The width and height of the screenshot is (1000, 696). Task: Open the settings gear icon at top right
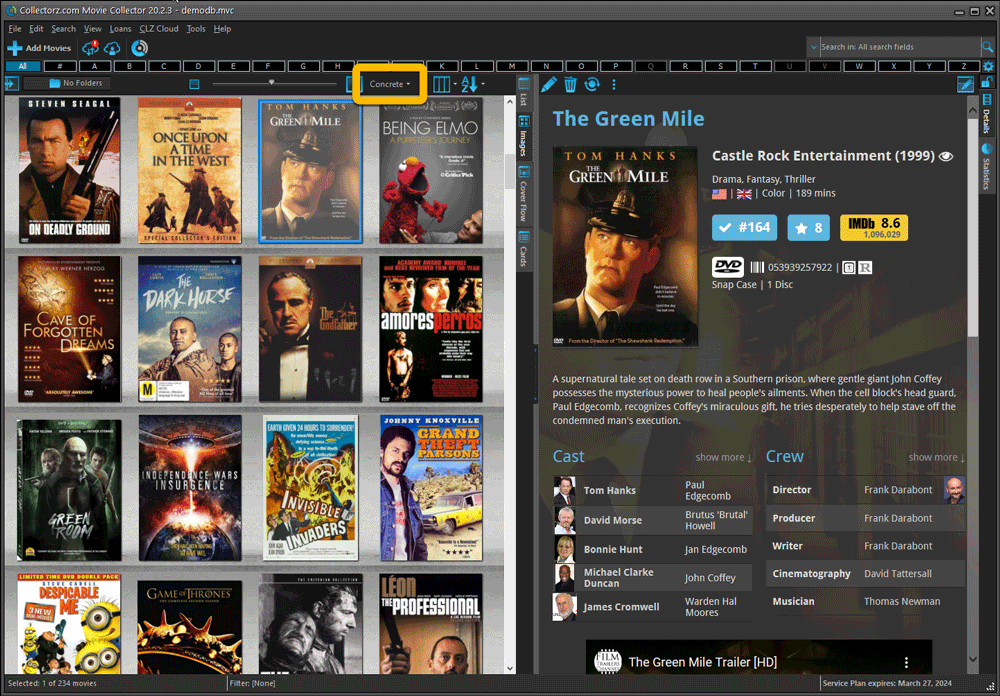point(988,65)
